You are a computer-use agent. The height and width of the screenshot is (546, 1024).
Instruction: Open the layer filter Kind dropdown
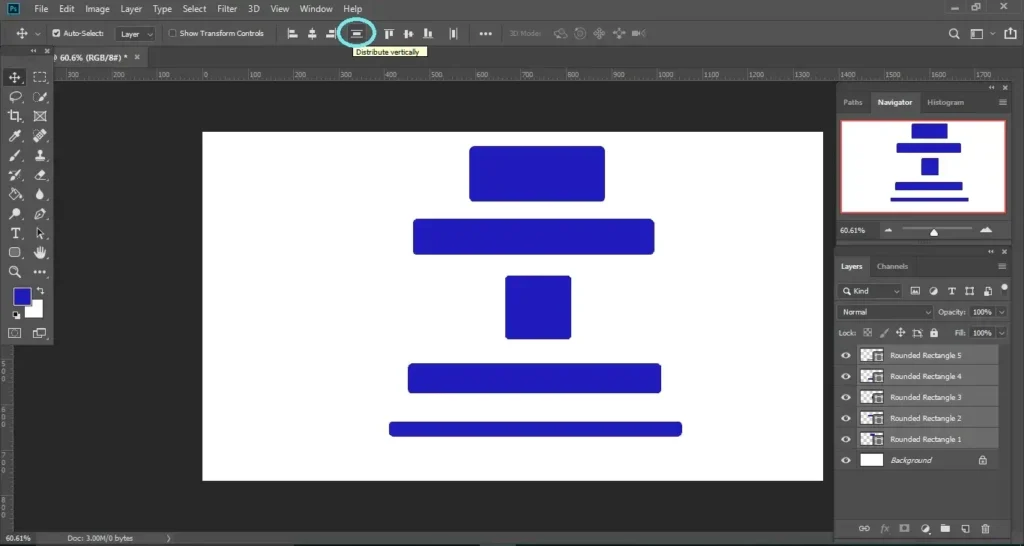871,291
